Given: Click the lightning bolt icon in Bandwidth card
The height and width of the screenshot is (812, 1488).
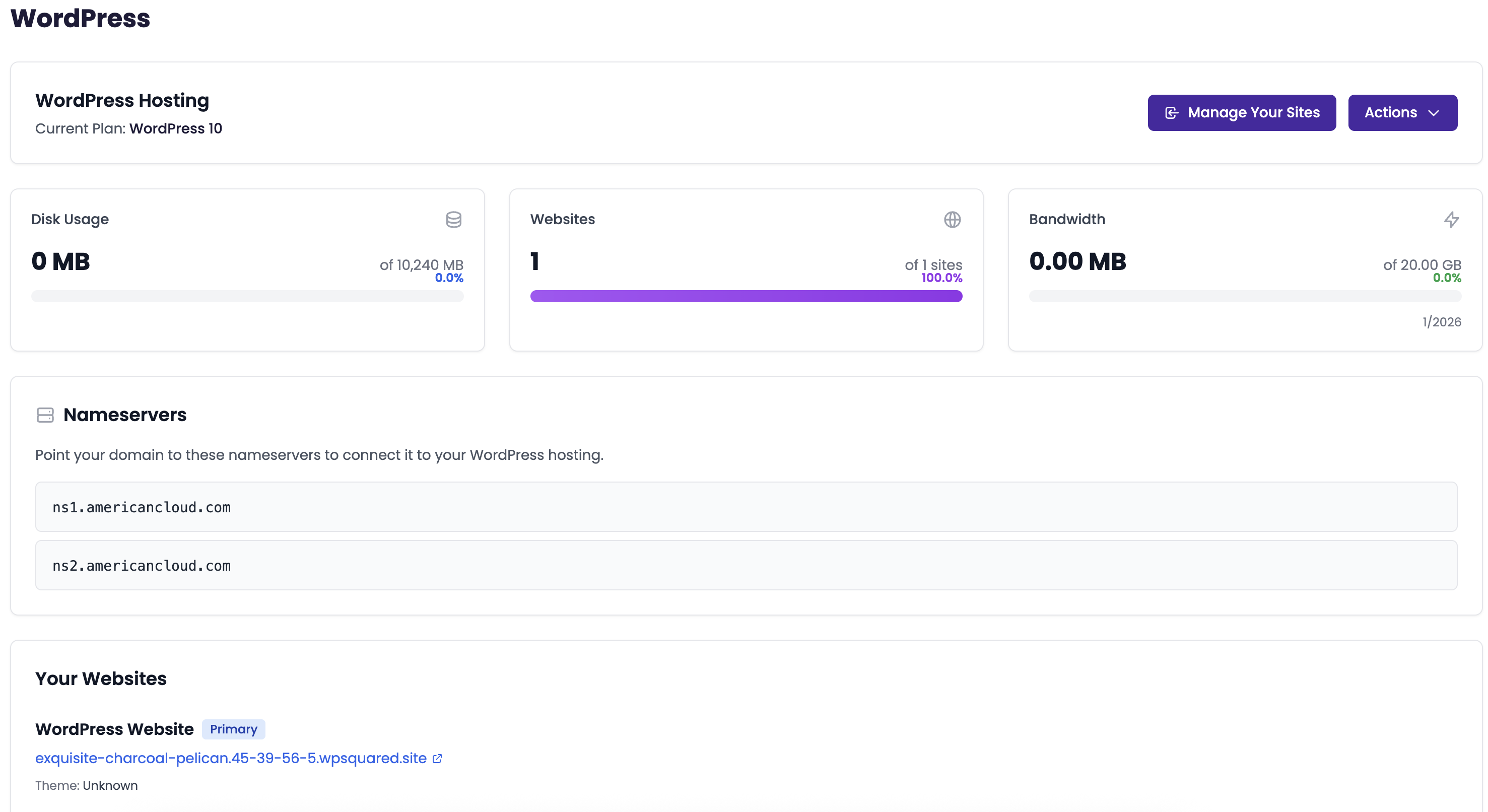Looking at the screenshot, I should 1451,220.
